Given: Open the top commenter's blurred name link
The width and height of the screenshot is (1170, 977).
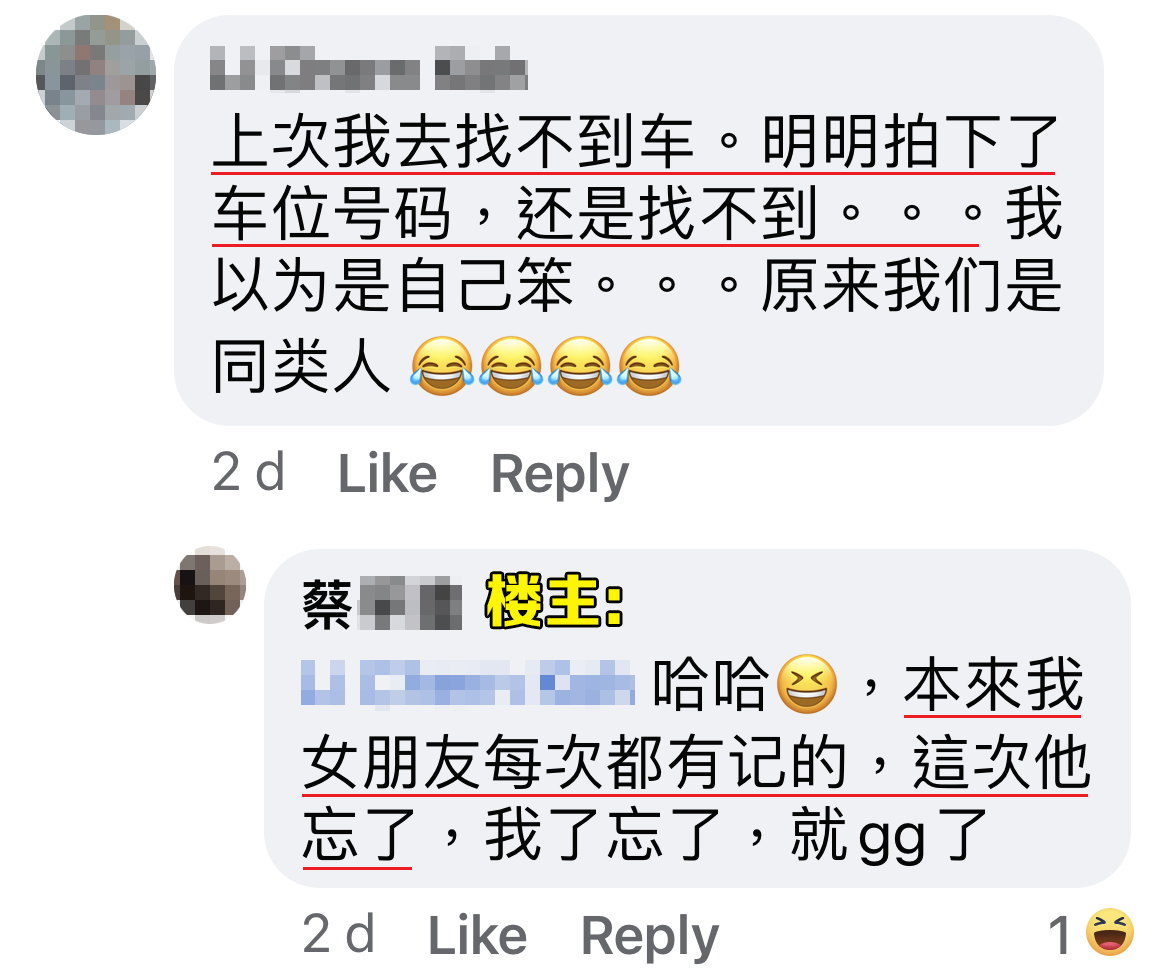Looking at the screenshot, I should 369,69.
